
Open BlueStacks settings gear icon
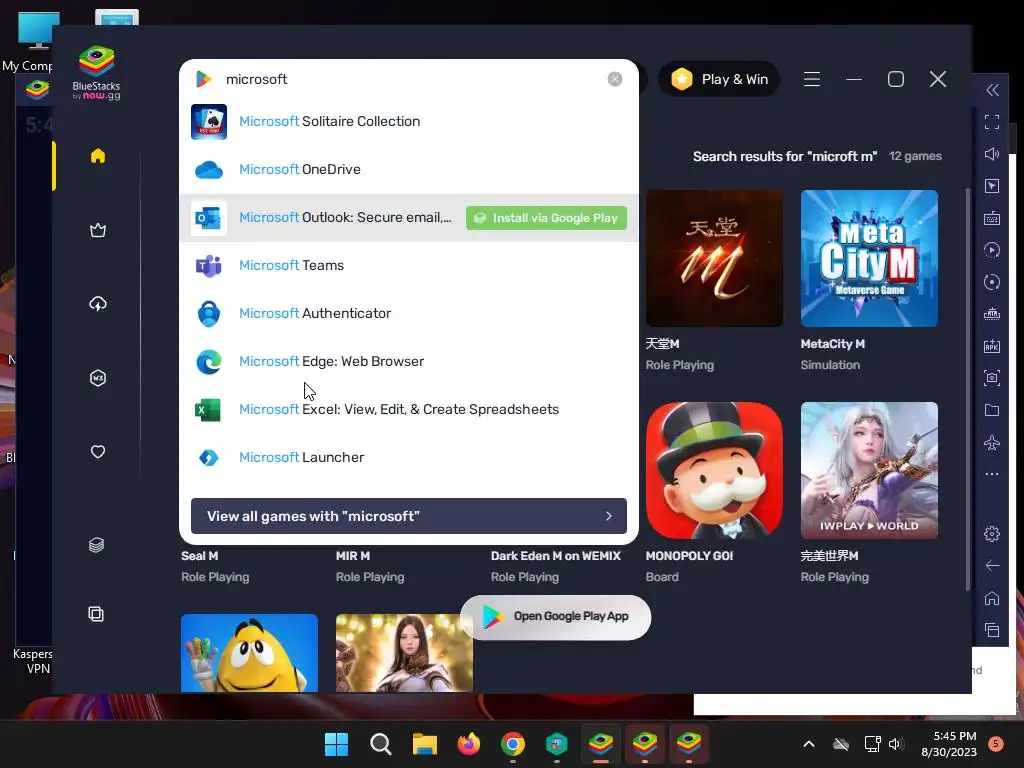click(x=992, y=534)
